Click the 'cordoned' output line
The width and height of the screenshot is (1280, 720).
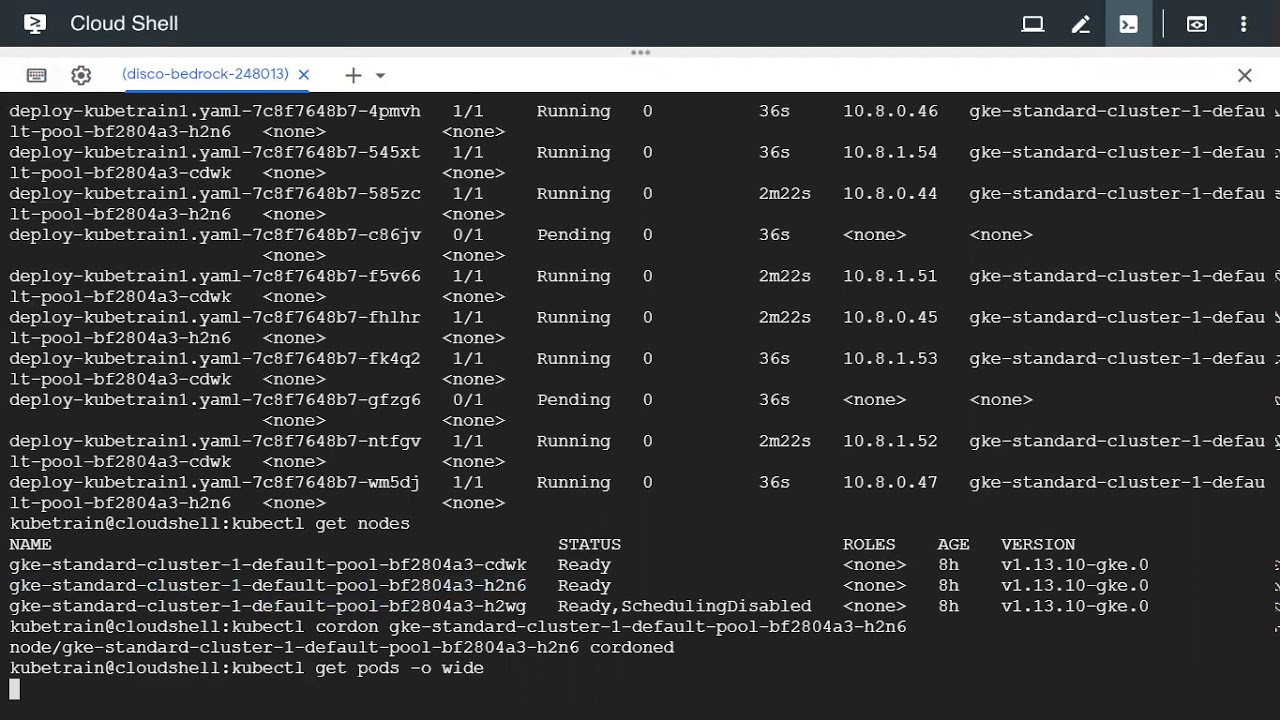(342, 648)
